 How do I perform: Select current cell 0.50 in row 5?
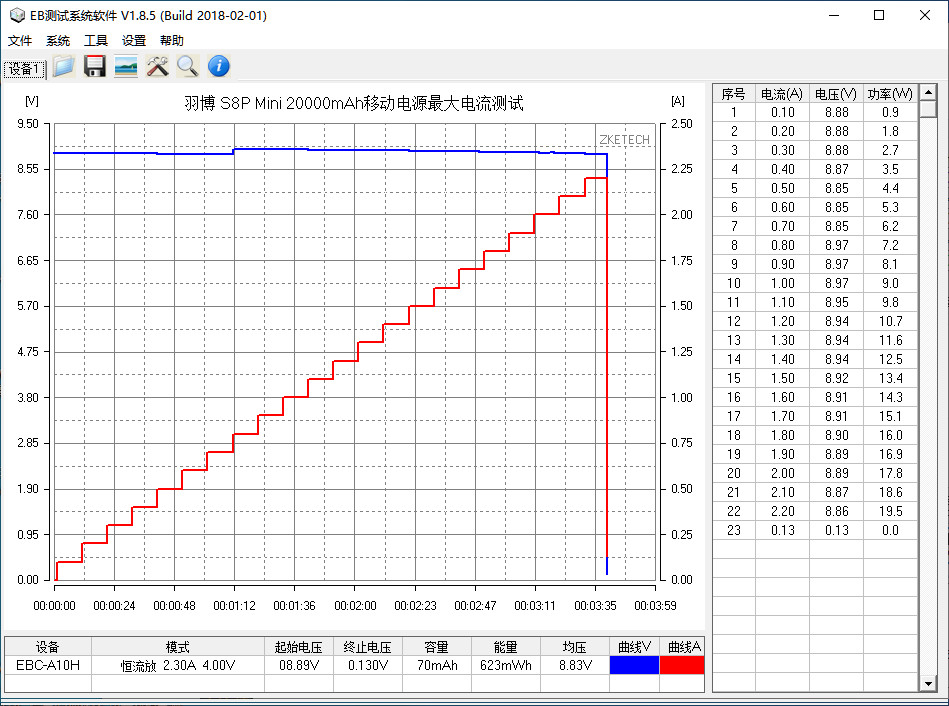pos(782,188)
